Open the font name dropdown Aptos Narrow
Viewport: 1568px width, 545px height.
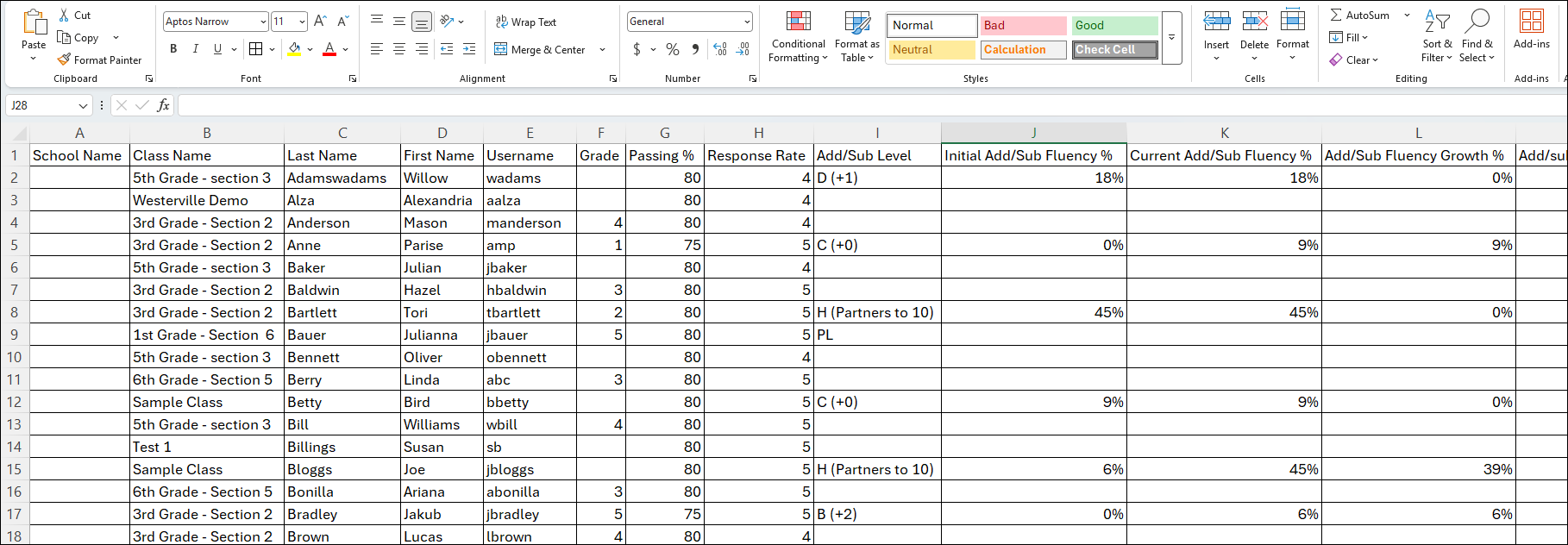point(263,22)
